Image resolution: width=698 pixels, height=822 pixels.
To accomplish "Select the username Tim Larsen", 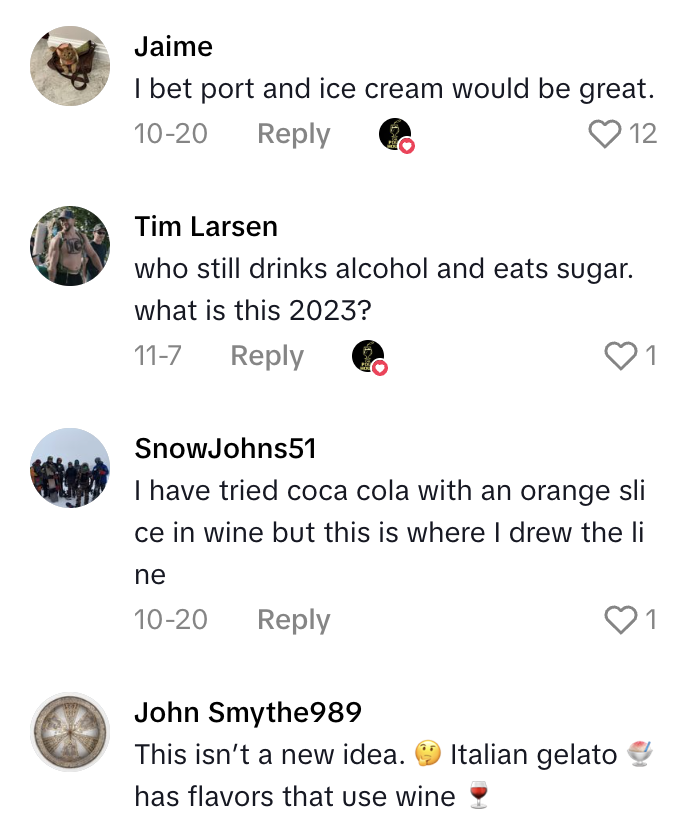I will [x=206, y=226].
